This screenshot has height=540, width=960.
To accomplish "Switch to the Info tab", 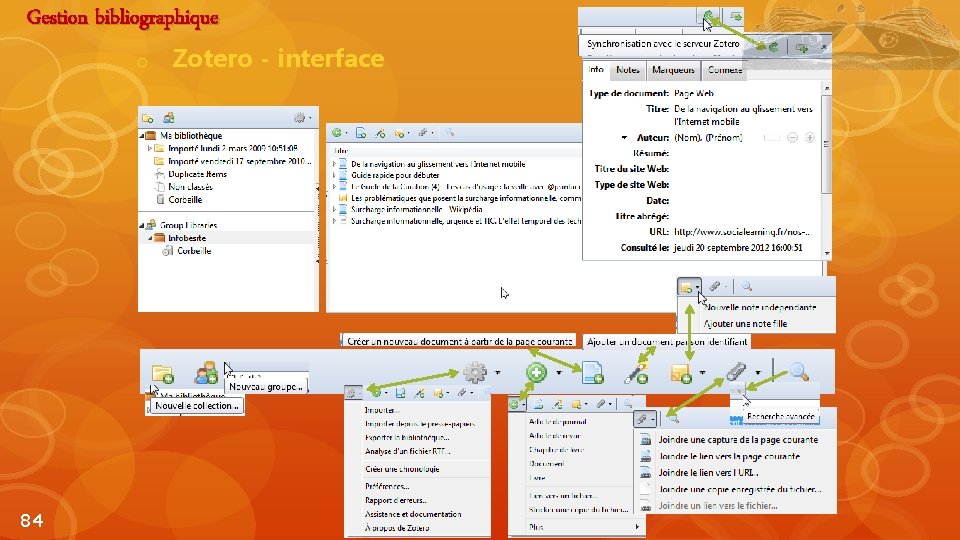I will [x=596, y=70].
